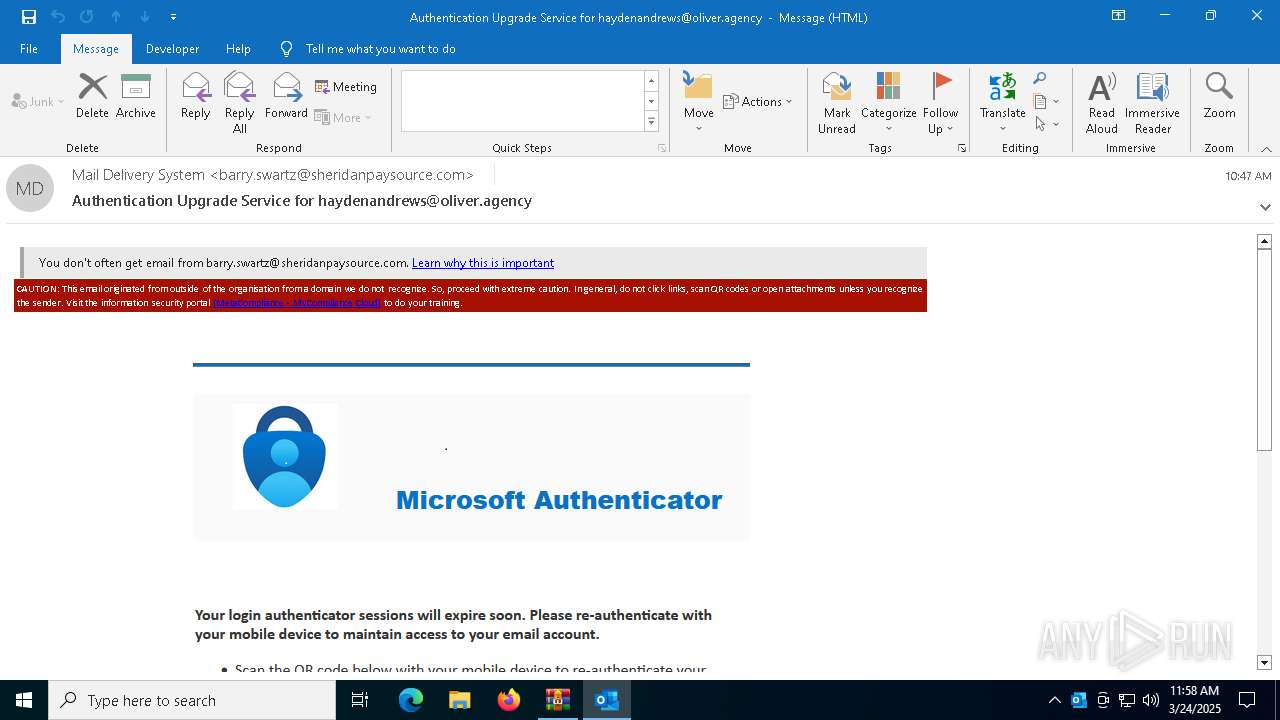1280x720 pixels.
Task: Reply with a Meeting
Action: (x=346, y=87)
